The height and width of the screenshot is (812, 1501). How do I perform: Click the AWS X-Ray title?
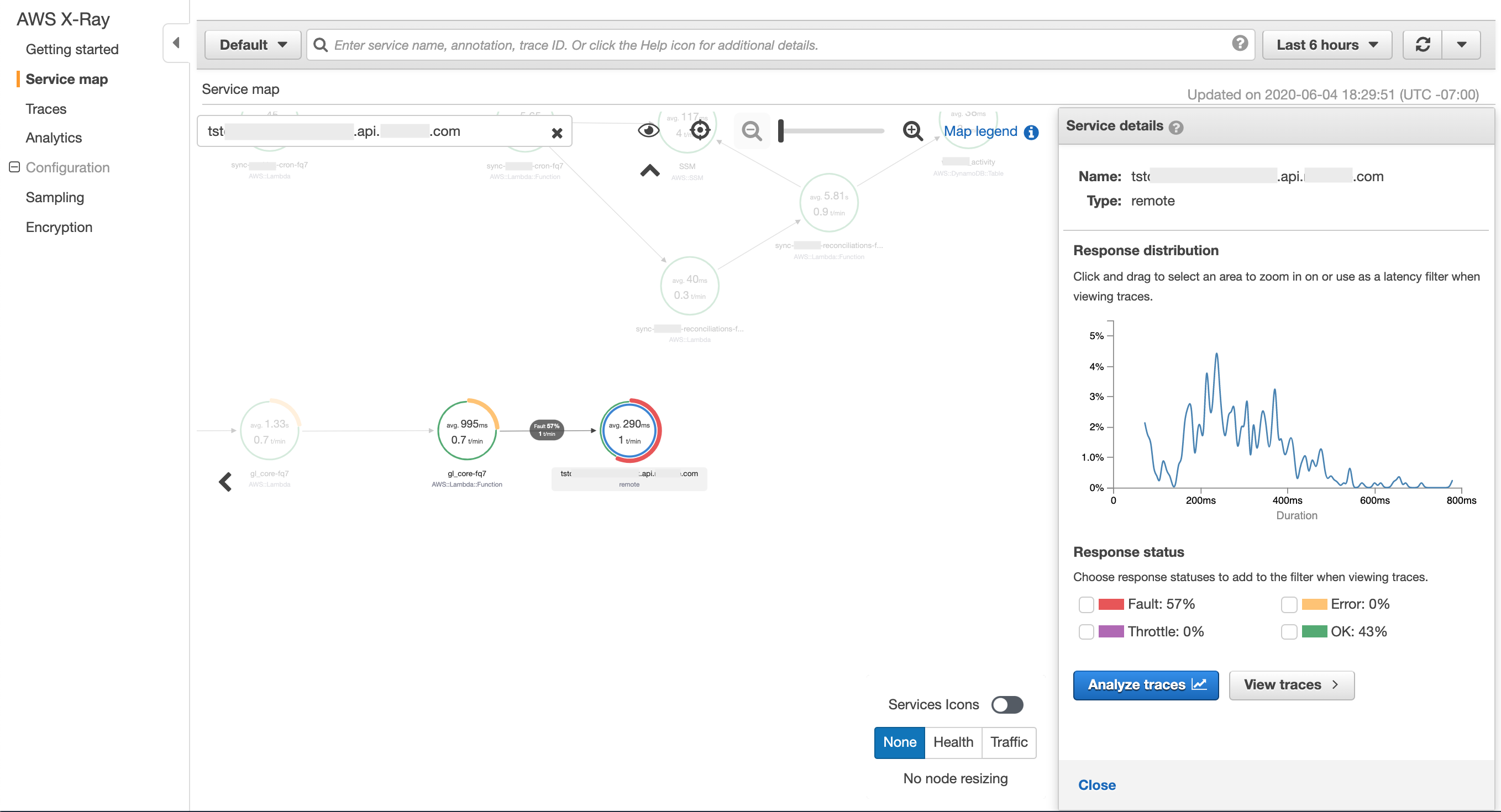tap(63, 19)
